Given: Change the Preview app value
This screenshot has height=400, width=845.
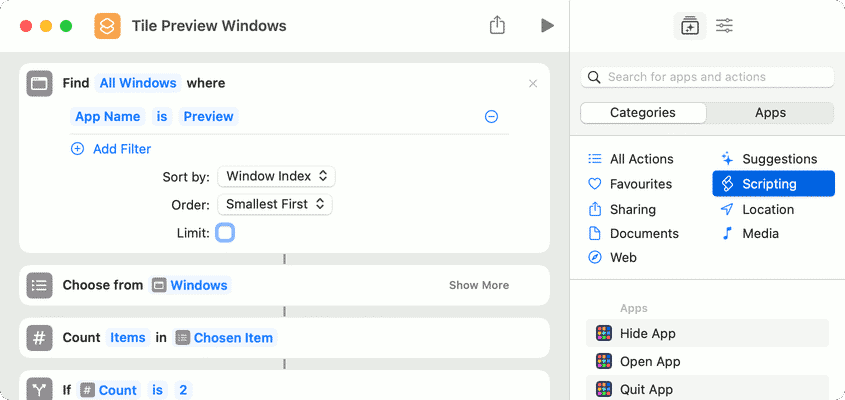Looking at the screenshot, I should pyautogui.click(x=209, y=116).
